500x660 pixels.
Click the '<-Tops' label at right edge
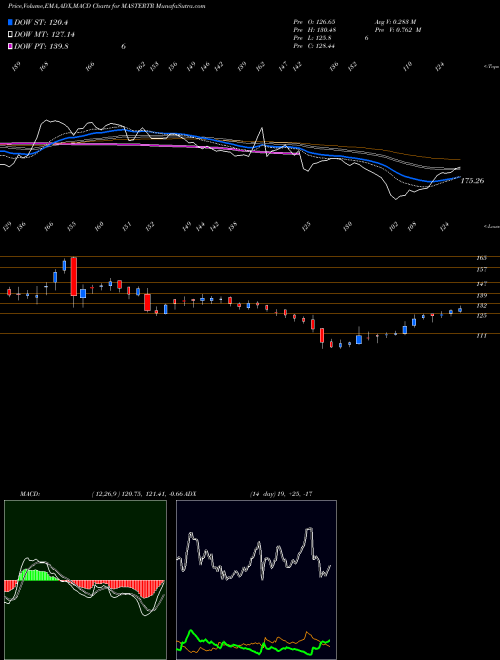(491, 67)
